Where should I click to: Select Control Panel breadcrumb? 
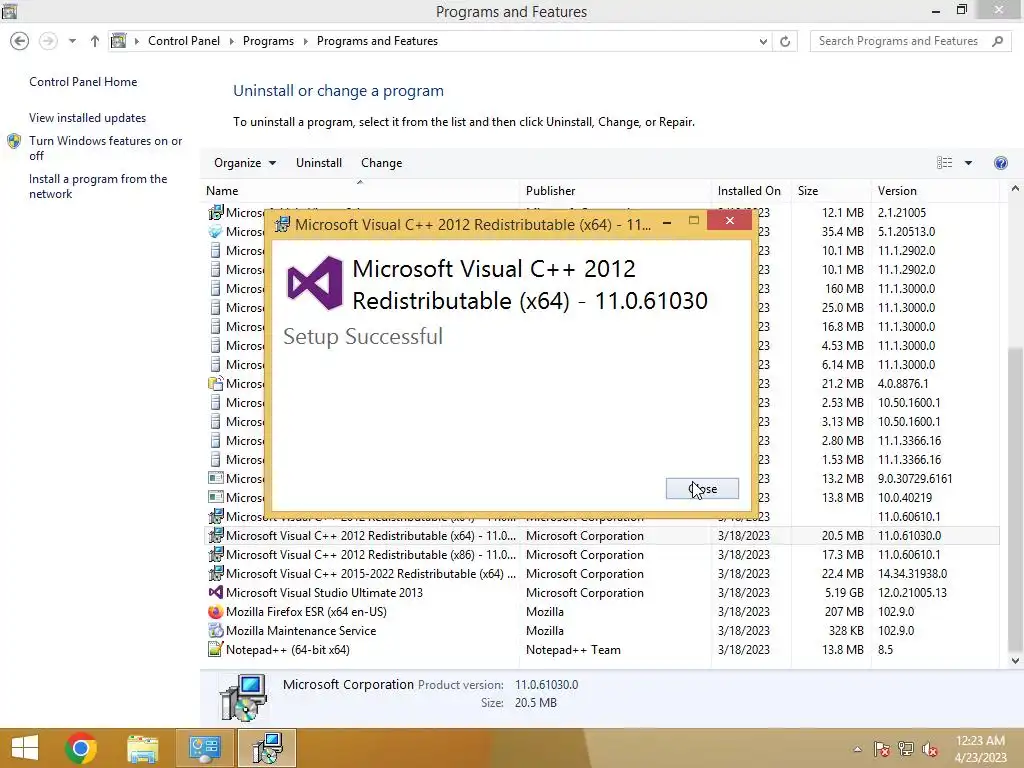(184, 40)
